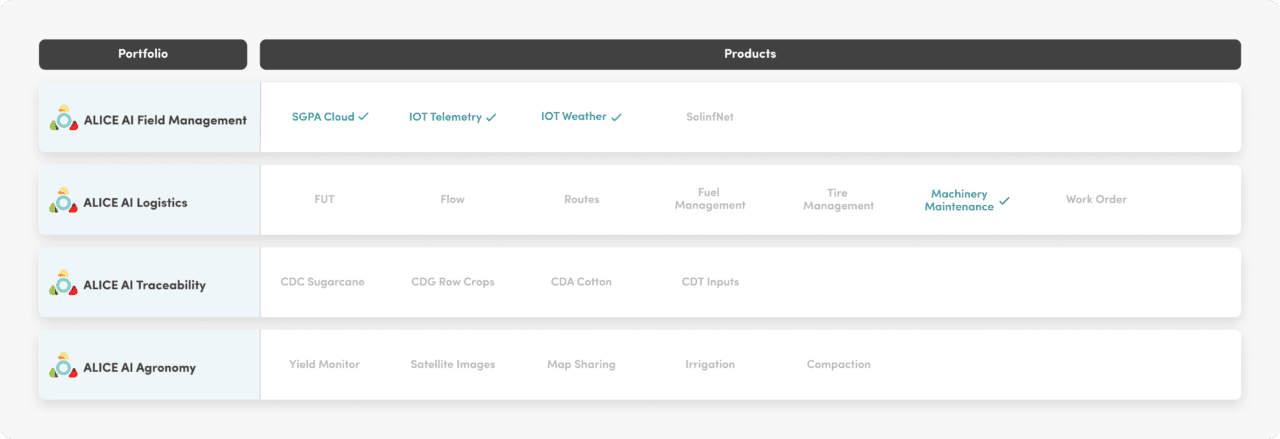This screenshot has width=1280, height=439.
Task: Click the checkmark beside IOT Telemetry
Action: (491, 117)
